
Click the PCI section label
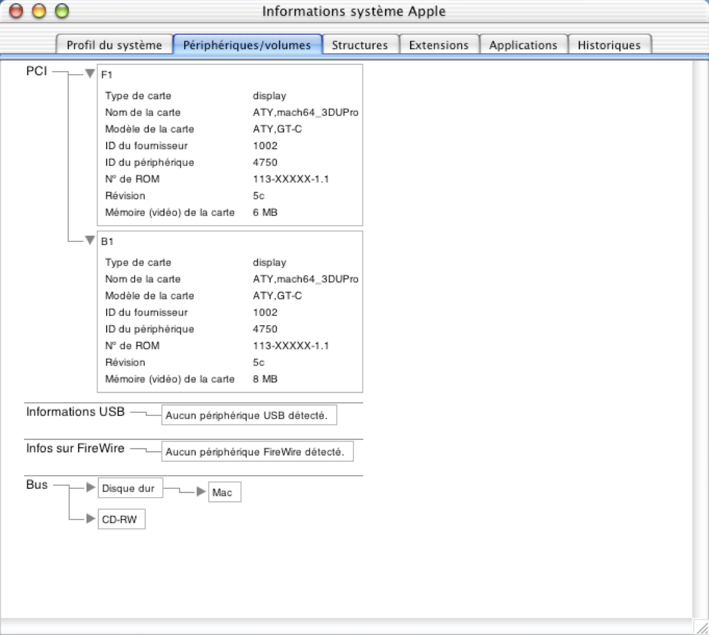(37, 71)
